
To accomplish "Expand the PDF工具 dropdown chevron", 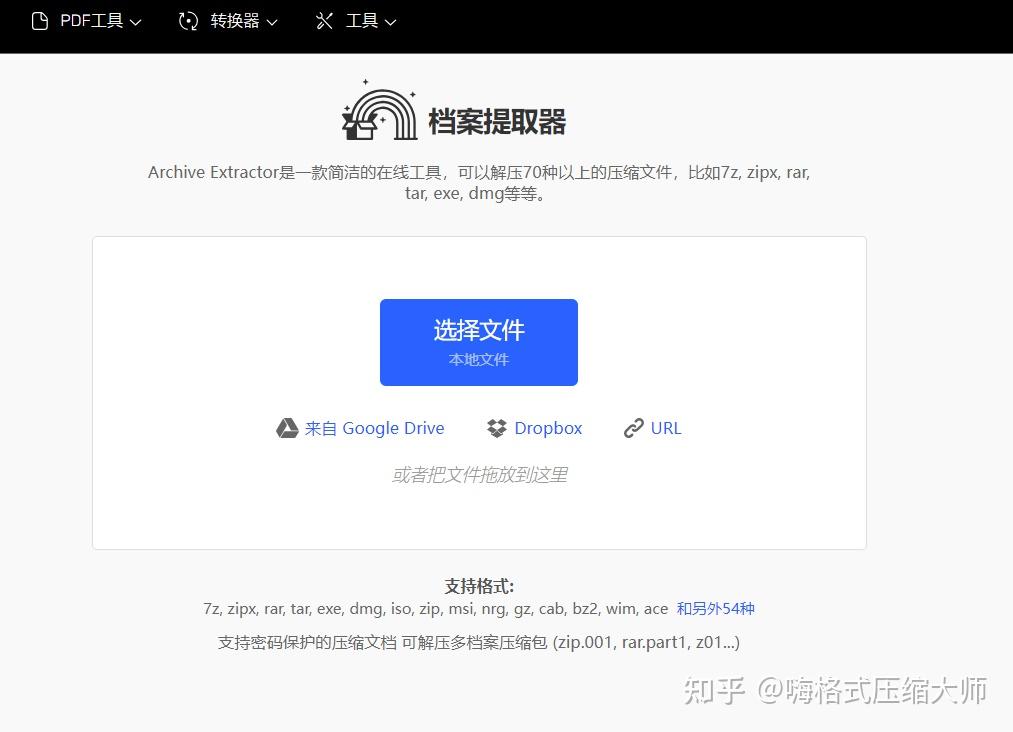I will (136, 20).
